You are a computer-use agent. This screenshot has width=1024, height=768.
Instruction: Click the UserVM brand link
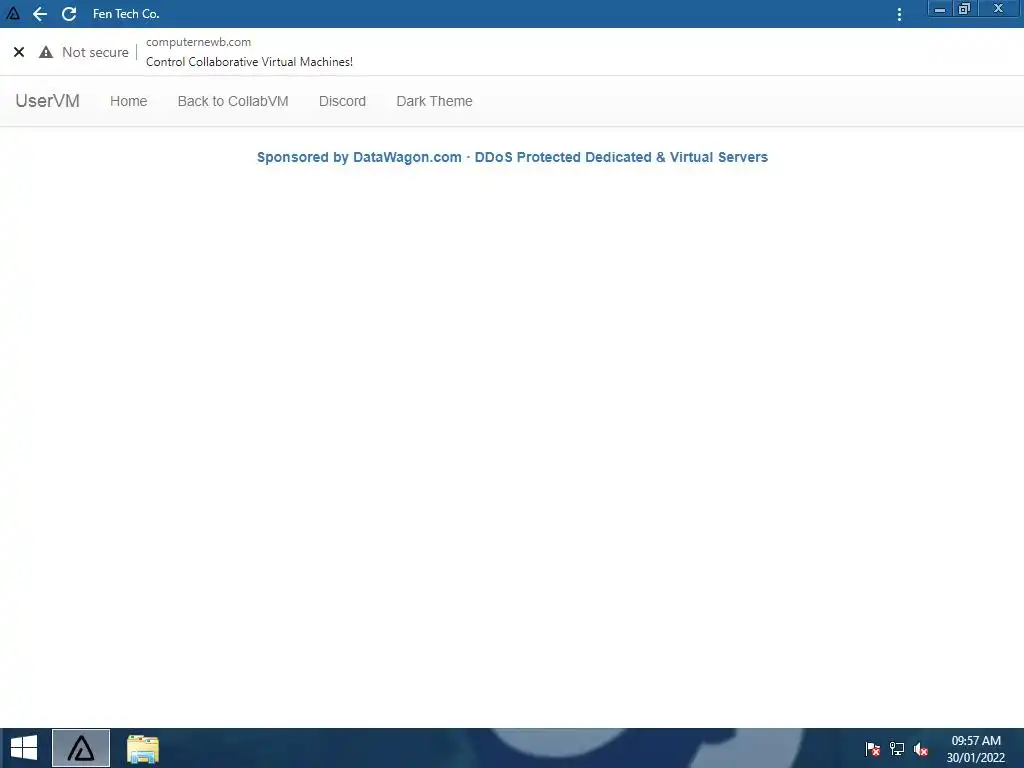pos(48,101)
